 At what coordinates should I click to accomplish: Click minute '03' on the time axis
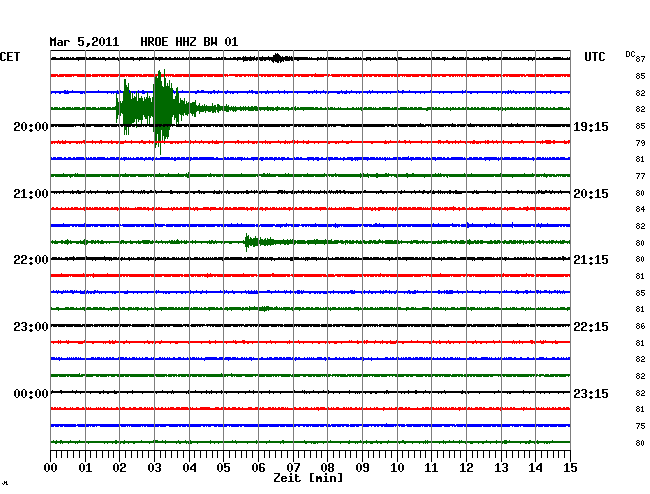point(154,468)
